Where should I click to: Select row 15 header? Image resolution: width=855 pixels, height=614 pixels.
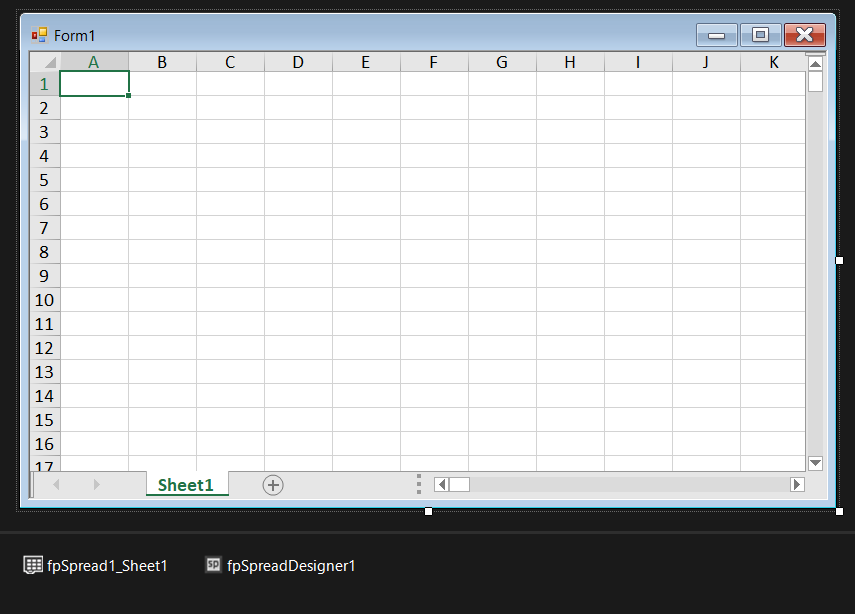tap(45, 420)
